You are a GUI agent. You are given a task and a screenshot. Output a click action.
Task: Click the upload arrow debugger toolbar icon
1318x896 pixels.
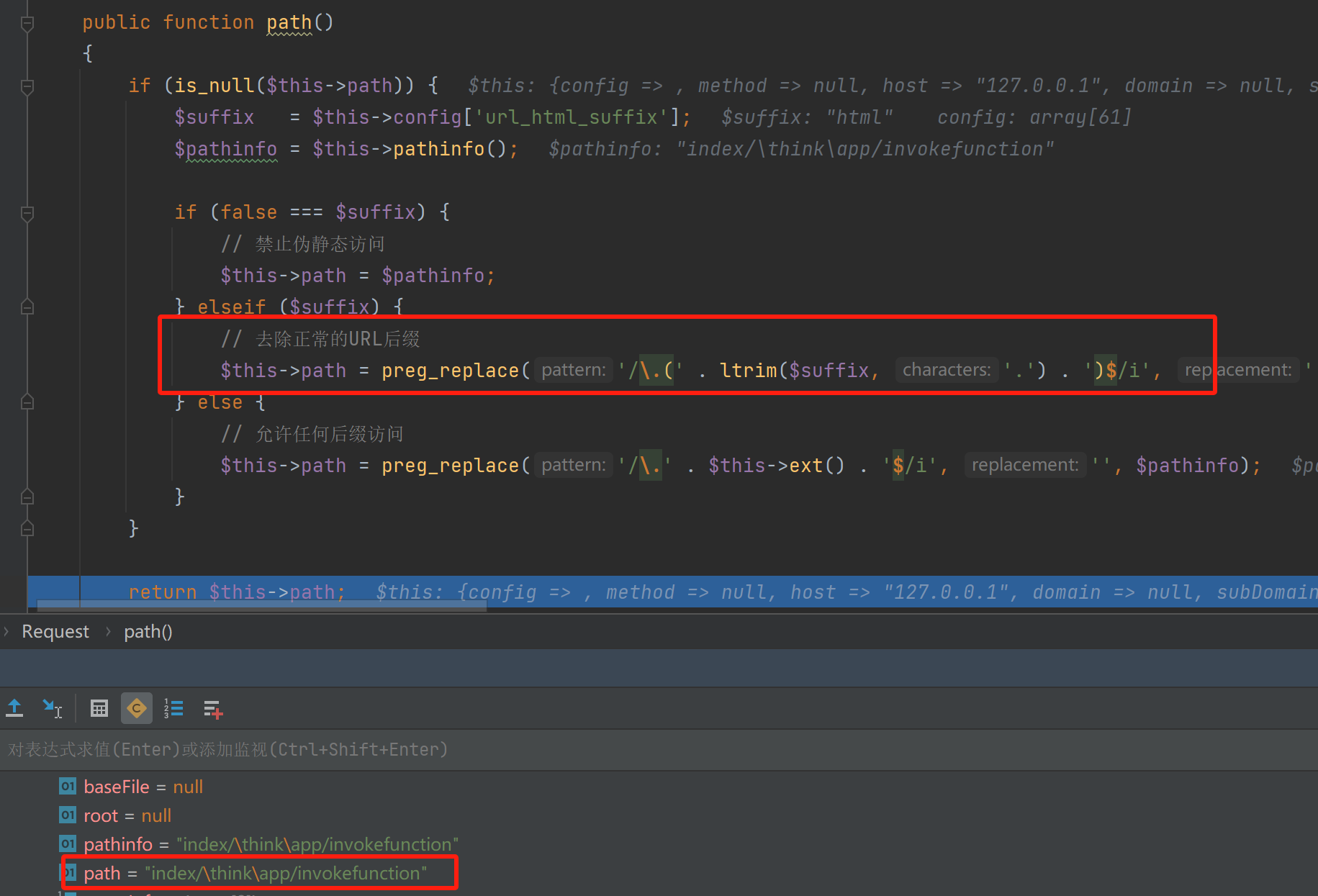tap(14, 709)
